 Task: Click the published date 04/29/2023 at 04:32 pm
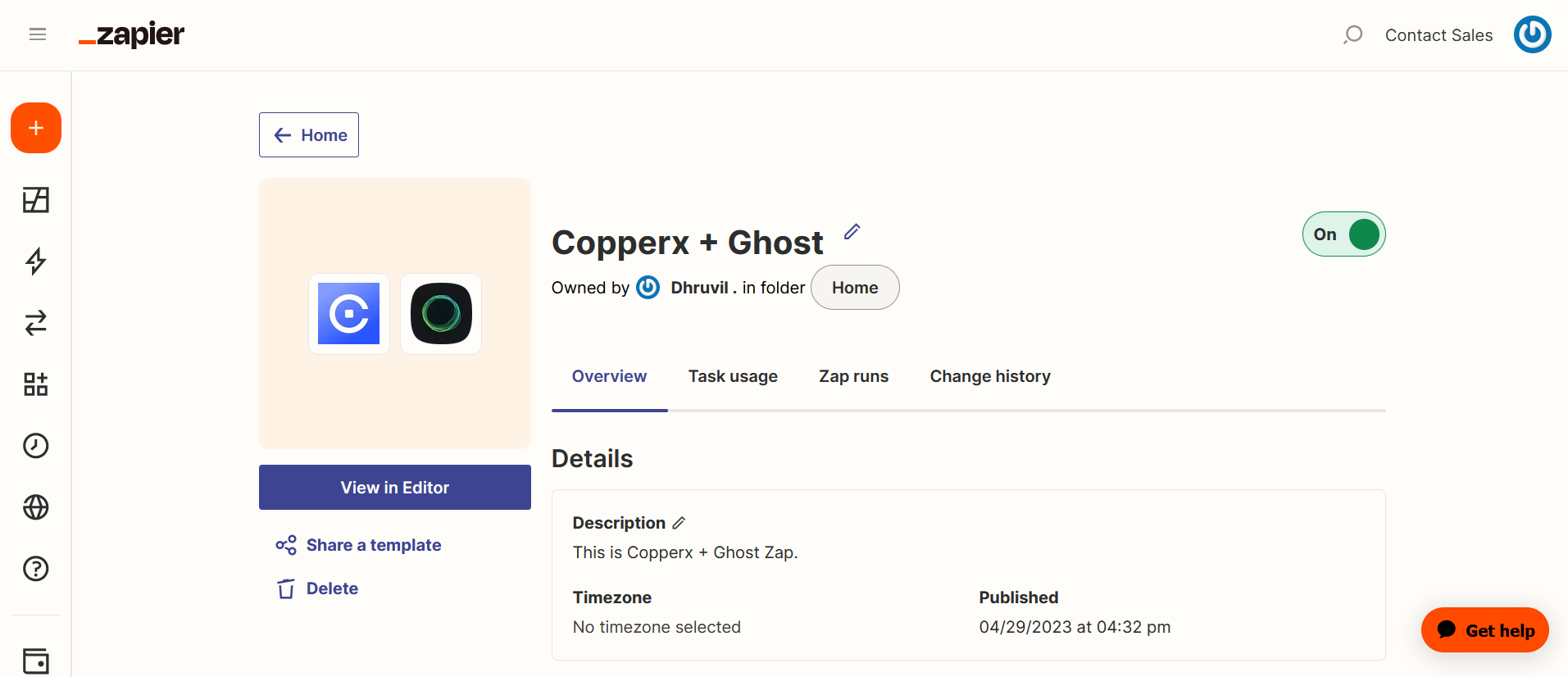(1075, 627)
